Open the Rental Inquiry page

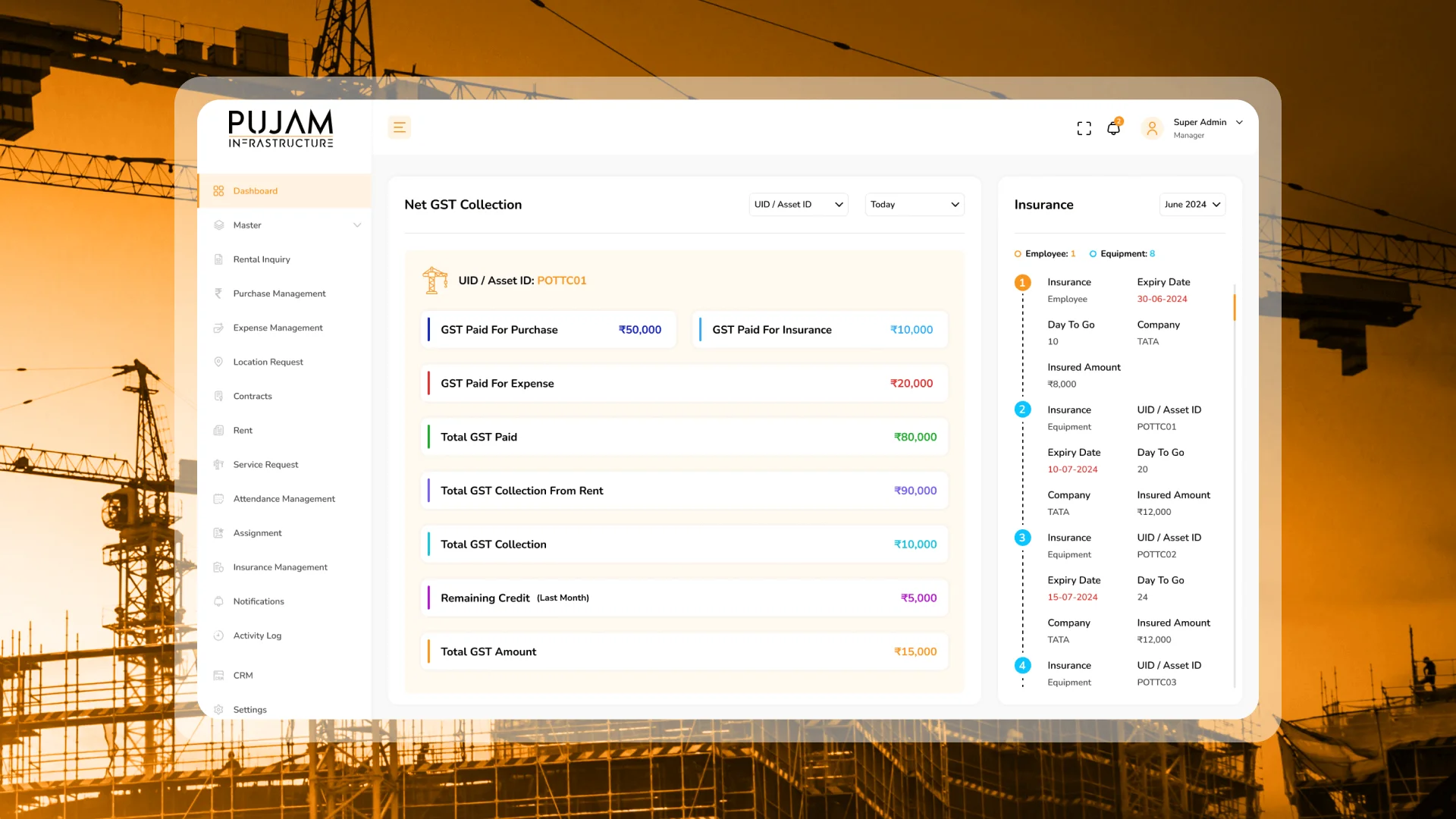click(262, 259)
